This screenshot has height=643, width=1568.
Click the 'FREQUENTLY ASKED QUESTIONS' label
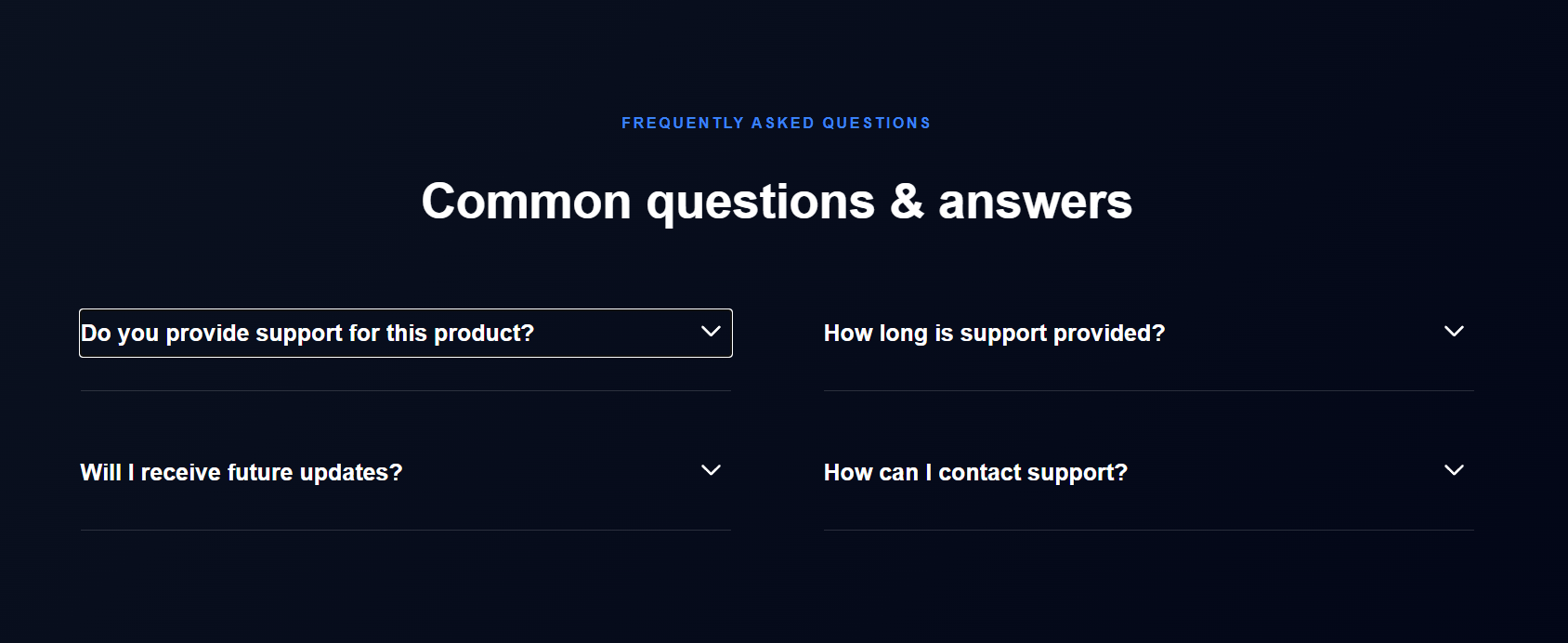tap(777, 122)
